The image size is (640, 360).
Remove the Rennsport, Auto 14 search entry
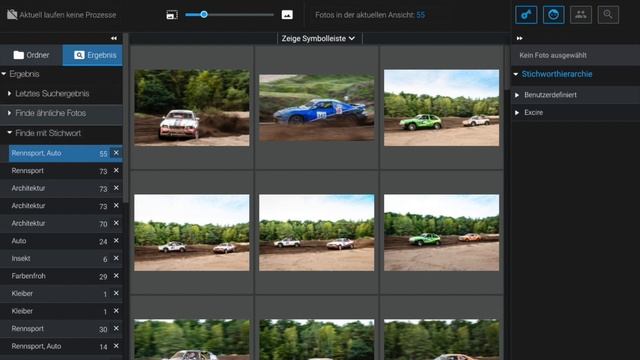(x=116, y=346)
